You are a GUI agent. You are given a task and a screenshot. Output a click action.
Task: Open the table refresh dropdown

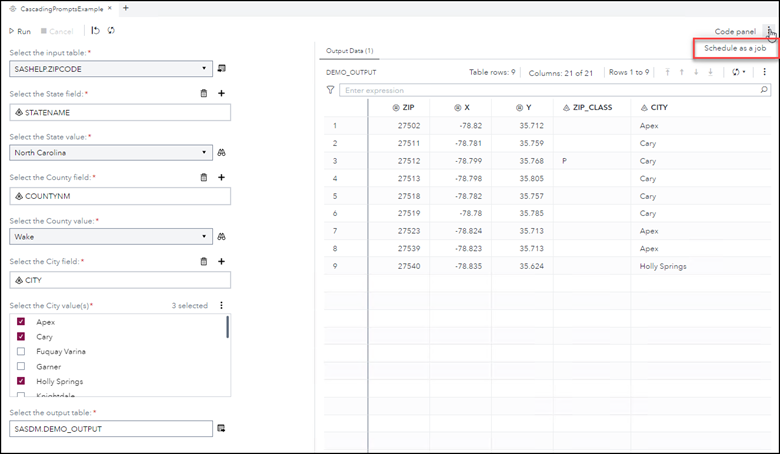(738, 72)
